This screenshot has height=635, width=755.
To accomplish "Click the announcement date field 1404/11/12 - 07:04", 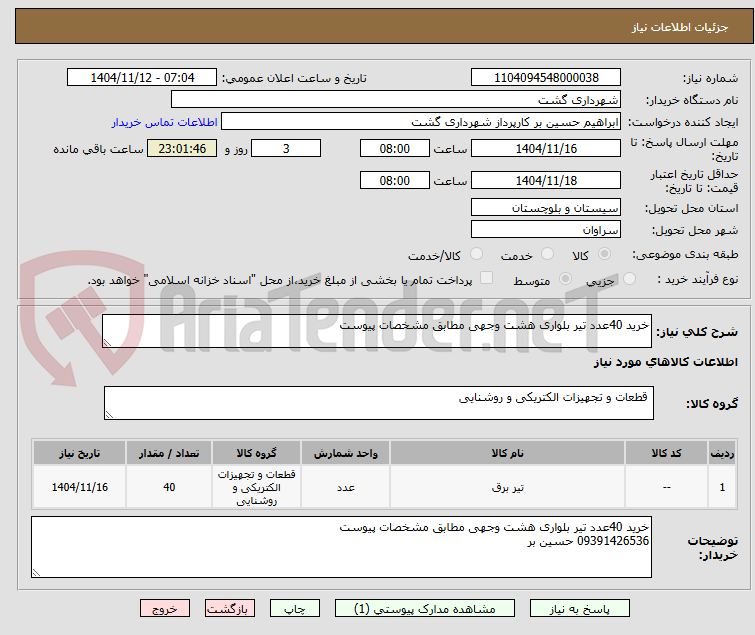I will (142, 78).
